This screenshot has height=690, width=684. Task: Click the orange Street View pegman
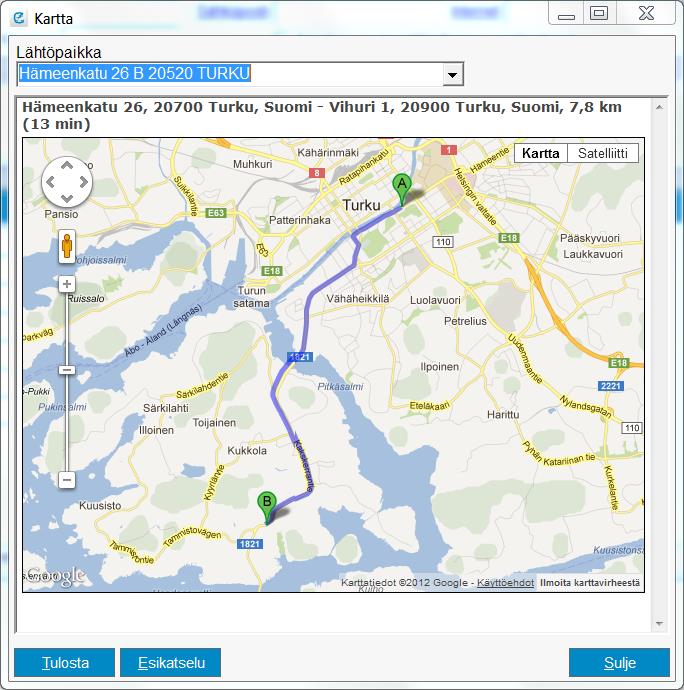pos(67,246)
